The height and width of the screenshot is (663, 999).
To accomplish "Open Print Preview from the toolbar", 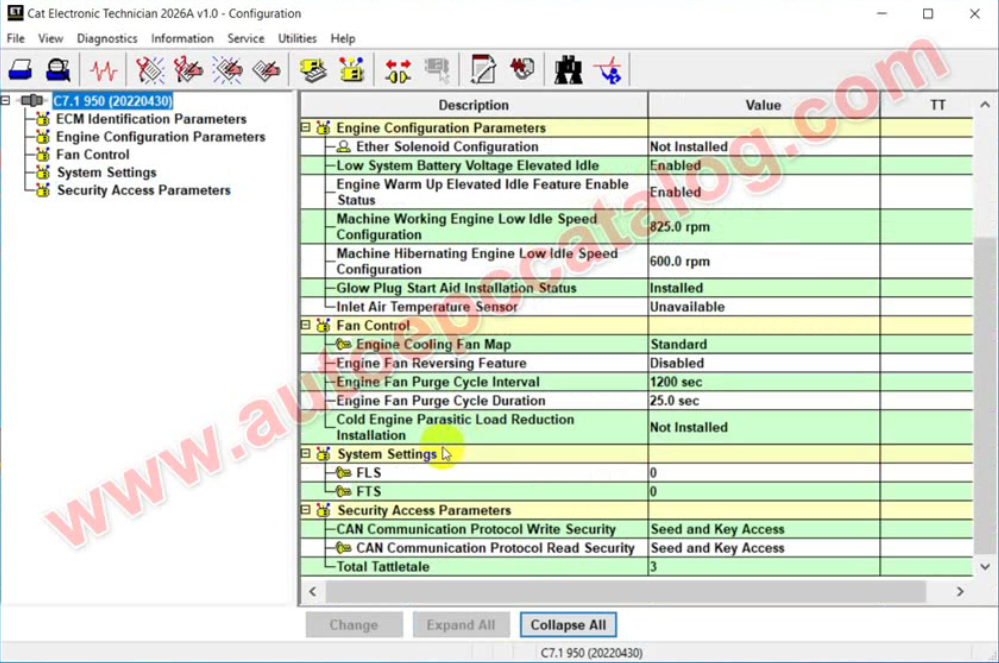I will click(x=59, y=71).
